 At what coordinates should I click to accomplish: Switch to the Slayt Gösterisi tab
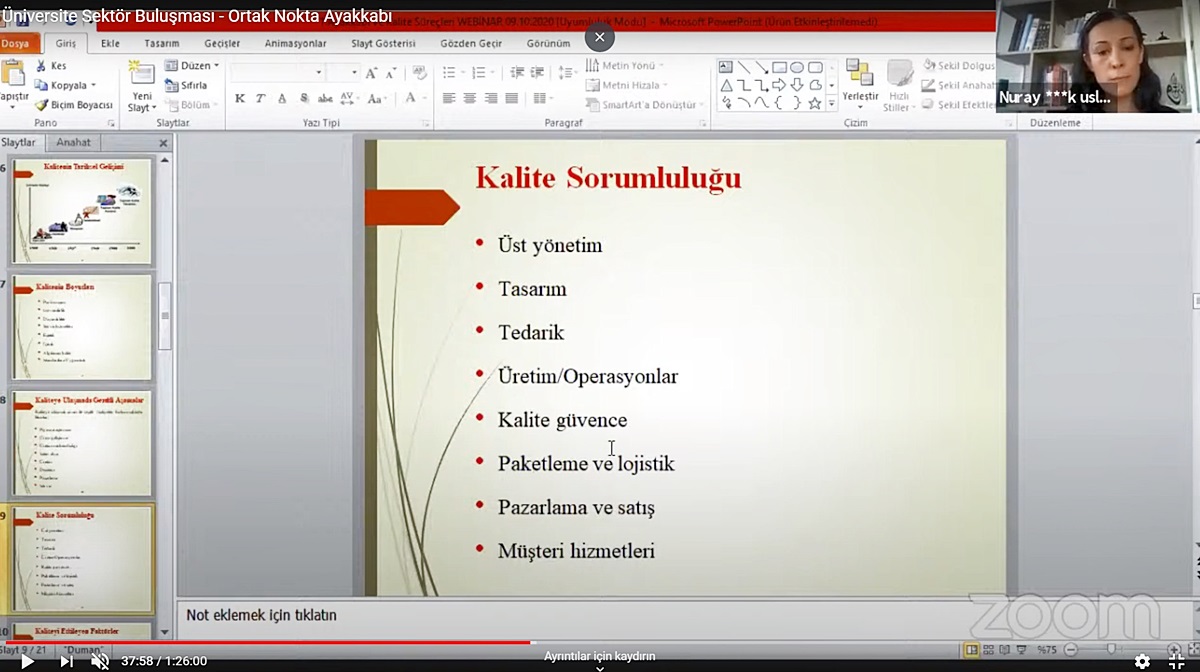click(x=383, y=44)
